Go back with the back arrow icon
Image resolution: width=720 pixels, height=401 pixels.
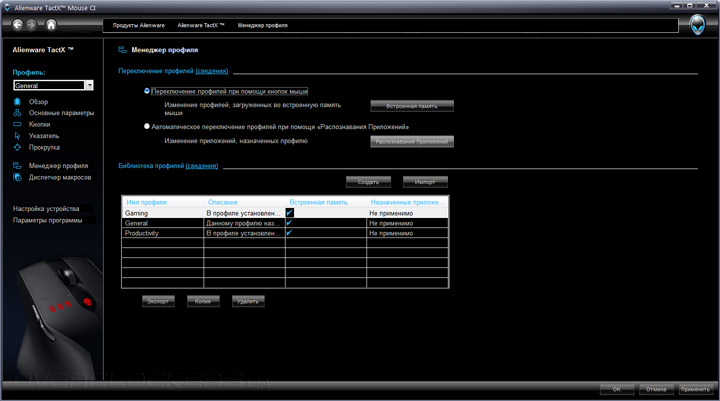pos(17,24)
